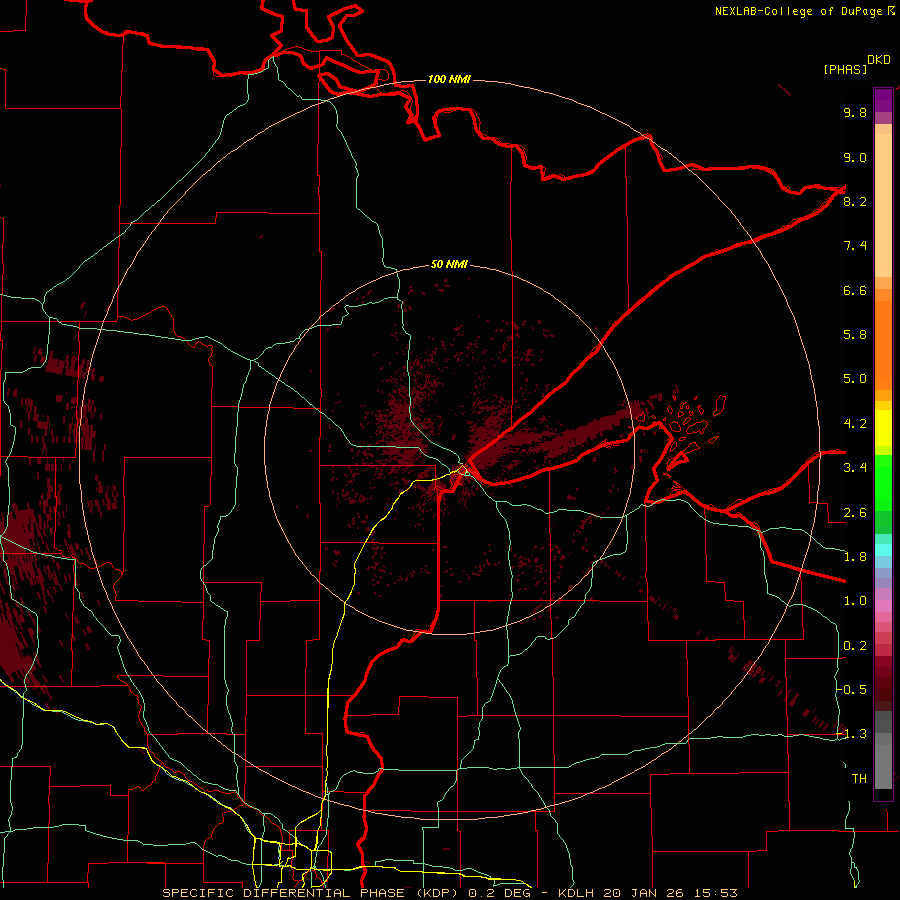This screenshot has height=900, width=900.
Task: Click the 7.4 legend value
Action: [855, 246]
